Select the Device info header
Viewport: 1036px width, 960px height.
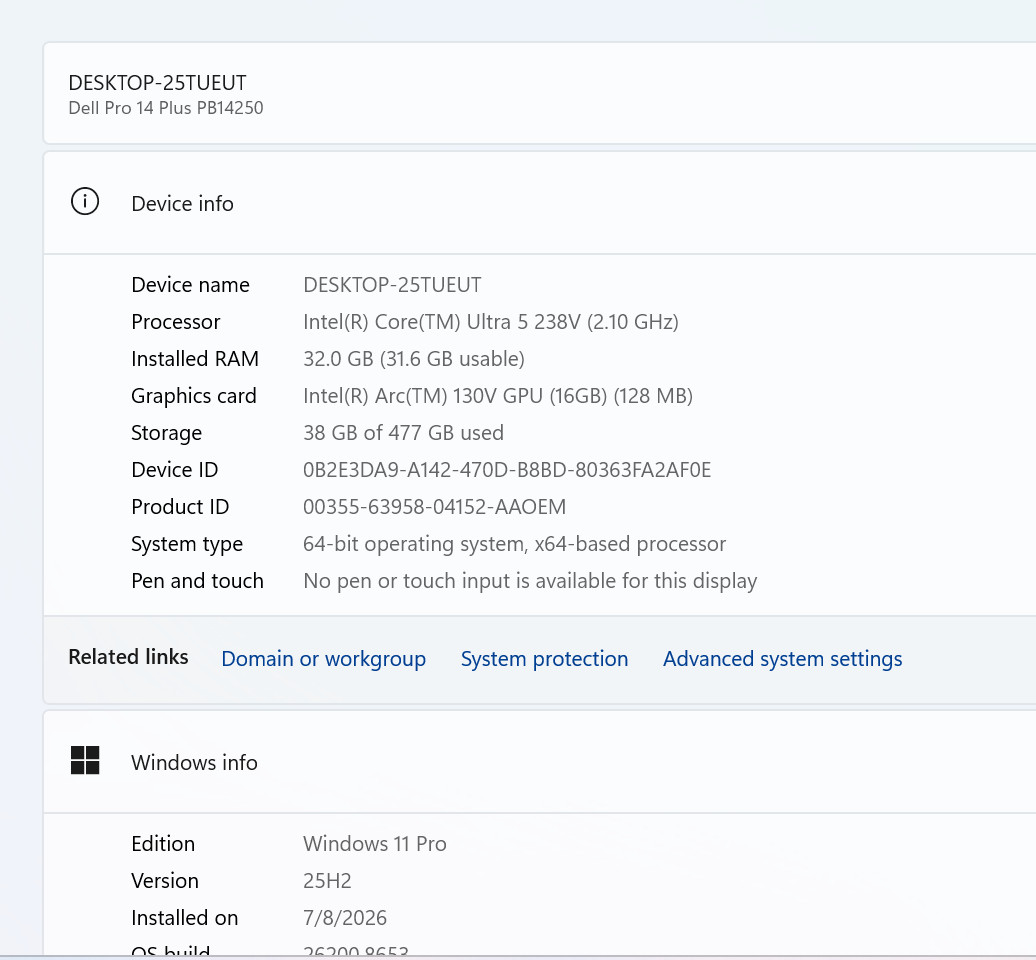[x=182, y=203]
